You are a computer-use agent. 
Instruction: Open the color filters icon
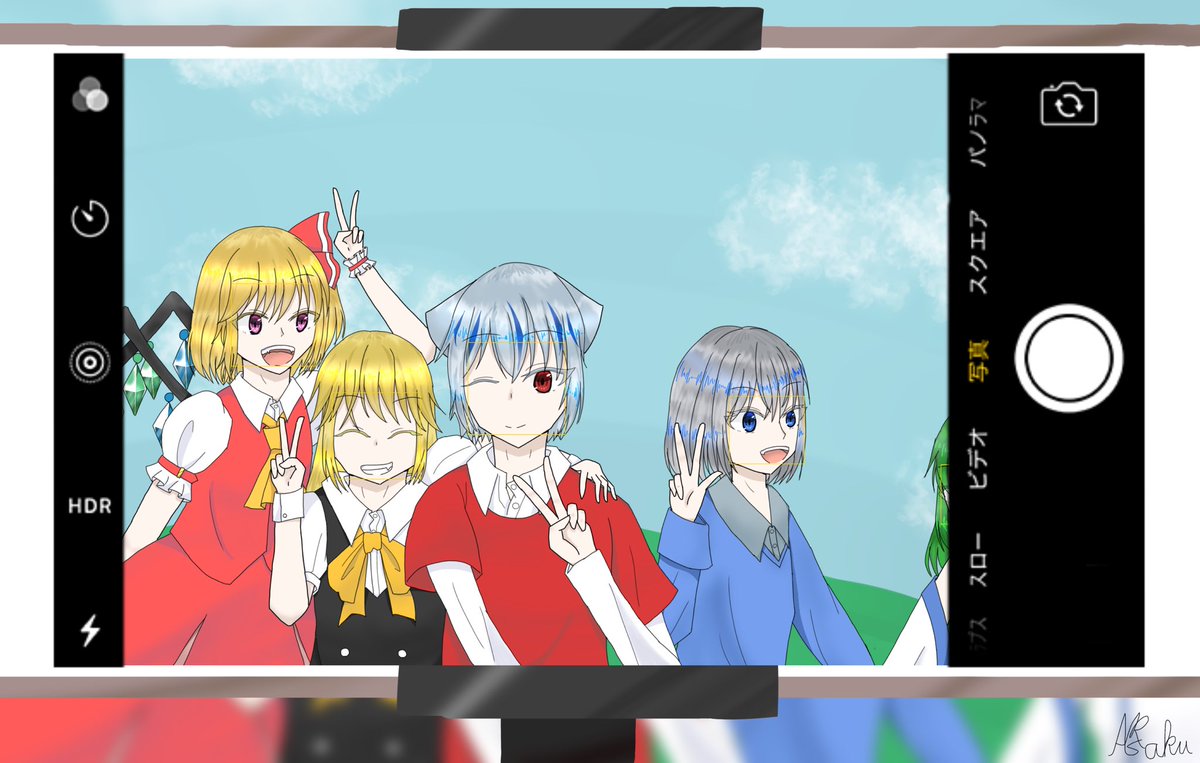click(x=90, y=97)
